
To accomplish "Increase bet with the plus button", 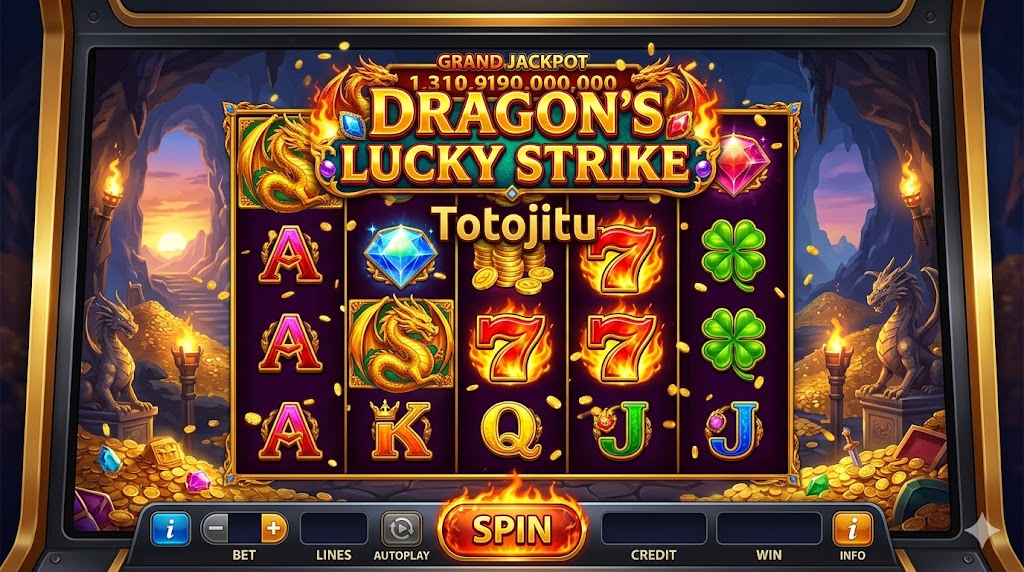I will (x=274, y=528).
